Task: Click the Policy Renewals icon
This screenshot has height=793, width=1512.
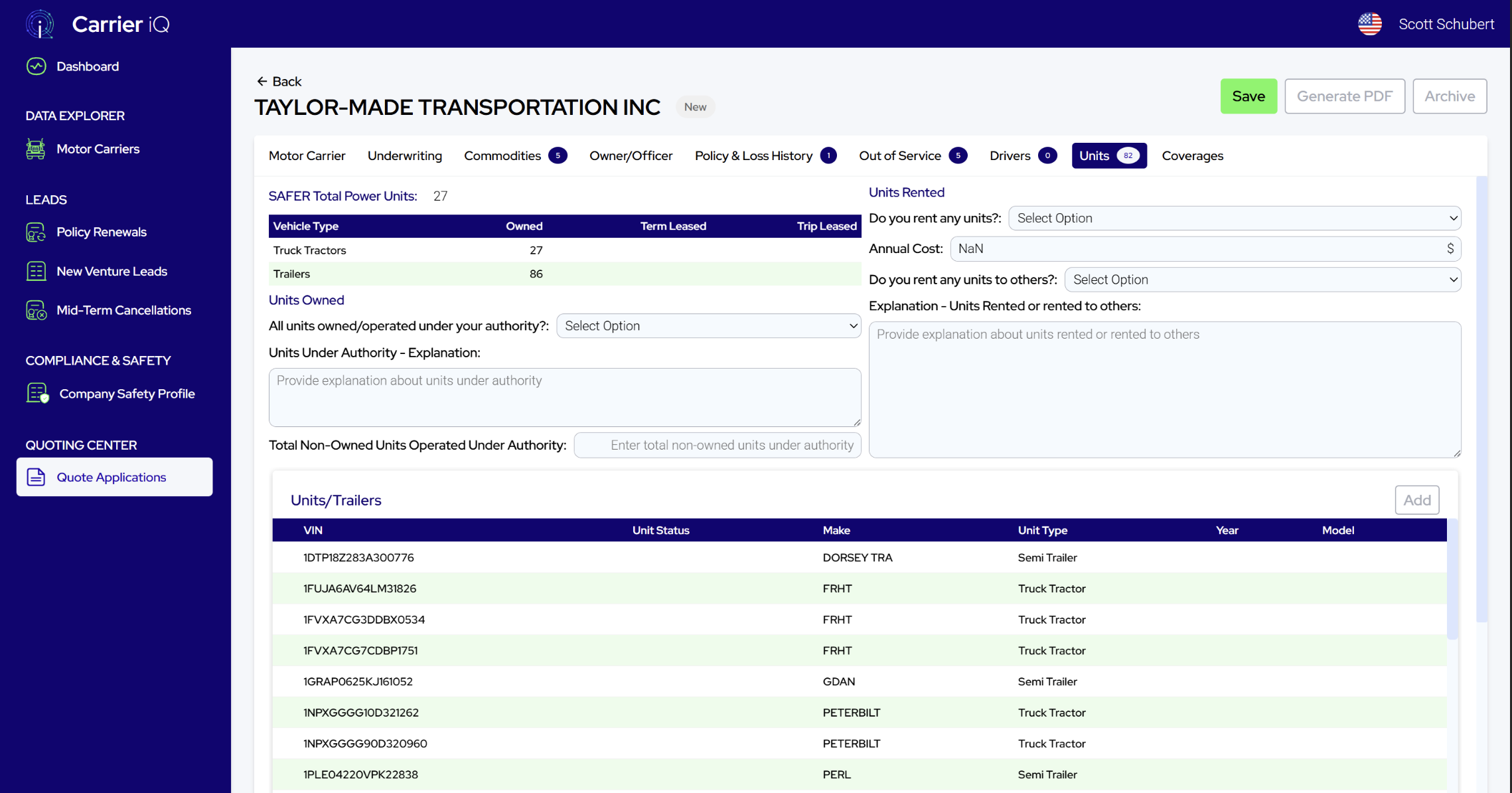Action: (x=36, y=232)
